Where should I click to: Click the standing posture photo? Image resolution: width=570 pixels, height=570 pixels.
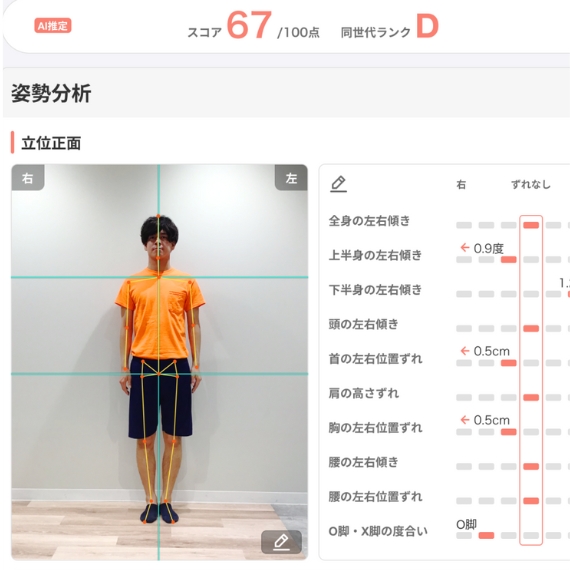[159, 362]
